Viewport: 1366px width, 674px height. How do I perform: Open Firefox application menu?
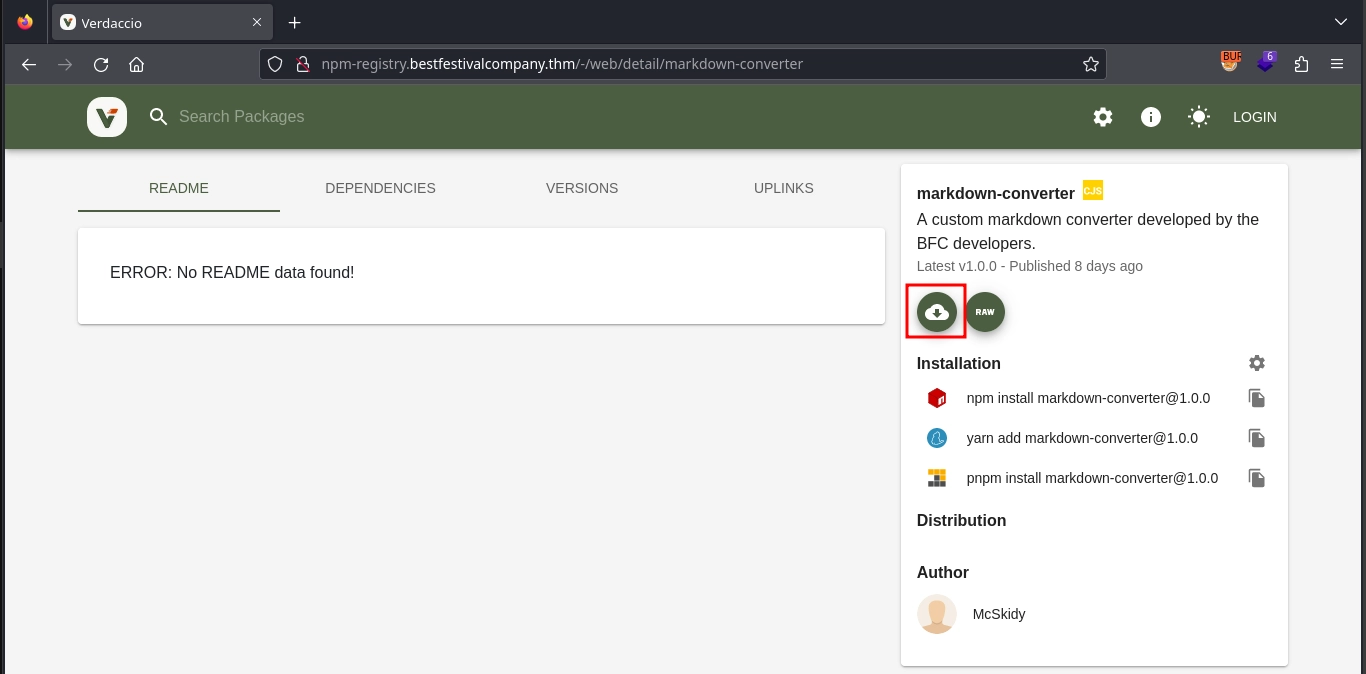tap(1337, 64)
